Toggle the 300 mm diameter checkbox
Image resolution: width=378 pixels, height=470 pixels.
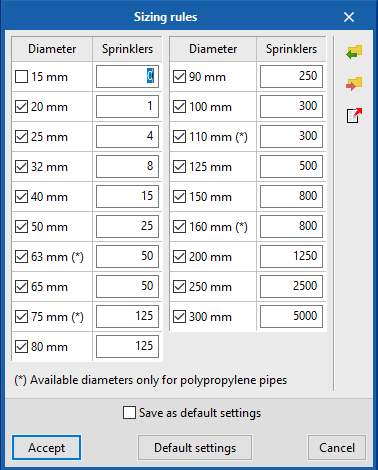coord(179,317)
